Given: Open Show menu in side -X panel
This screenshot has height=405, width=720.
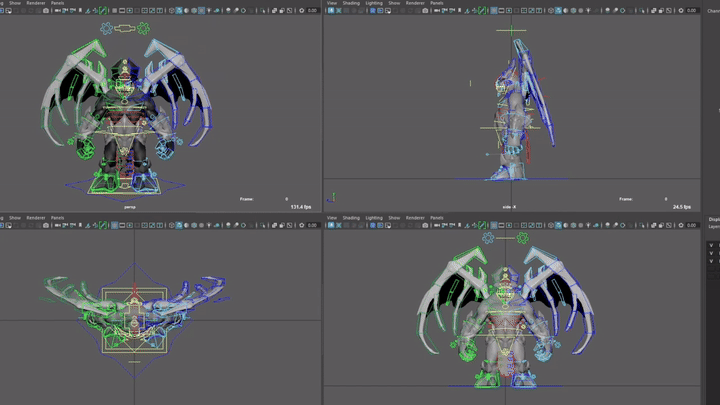Looking at the screenshot, I should [x=394, y=3].
